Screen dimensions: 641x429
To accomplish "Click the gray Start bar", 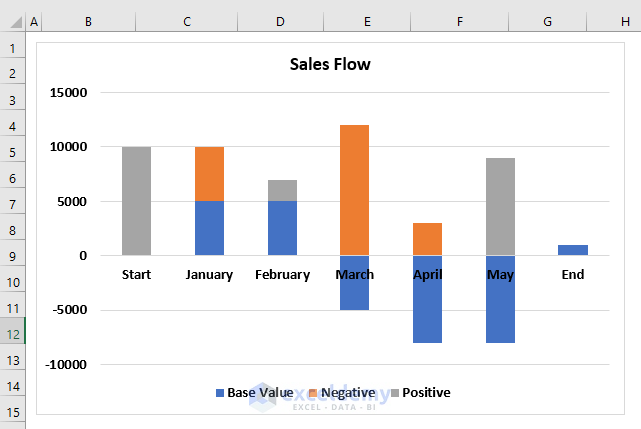I will click(x=136, y=200).
